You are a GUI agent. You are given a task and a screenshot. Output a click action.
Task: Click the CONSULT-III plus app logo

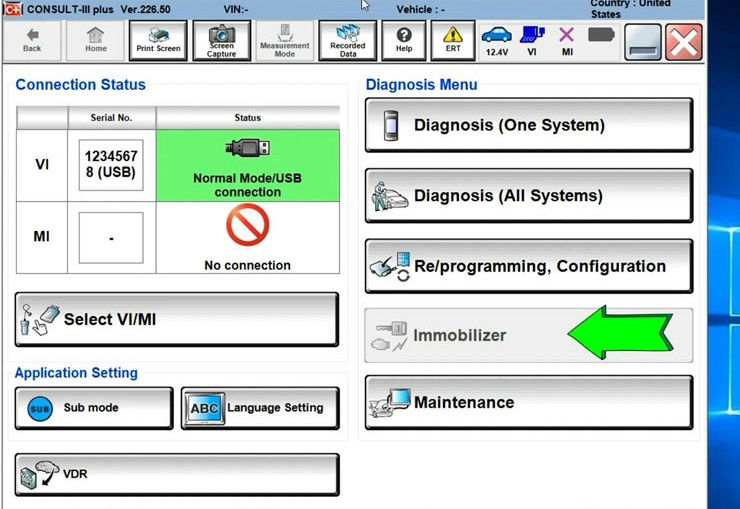[x=13, y=8]
